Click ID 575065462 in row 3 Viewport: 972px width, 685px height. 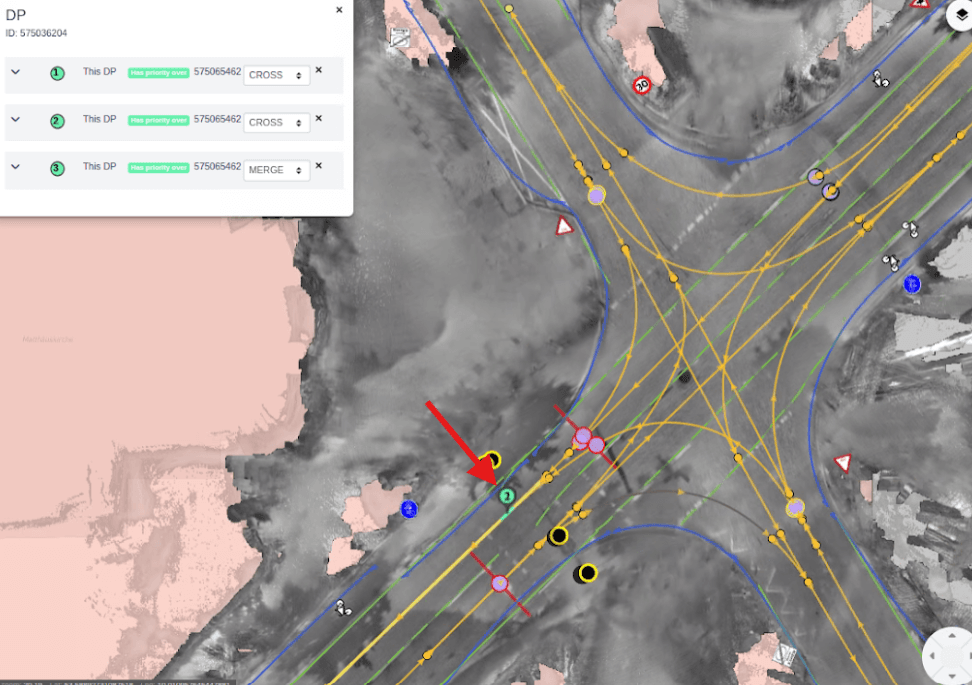click(217, 166)
